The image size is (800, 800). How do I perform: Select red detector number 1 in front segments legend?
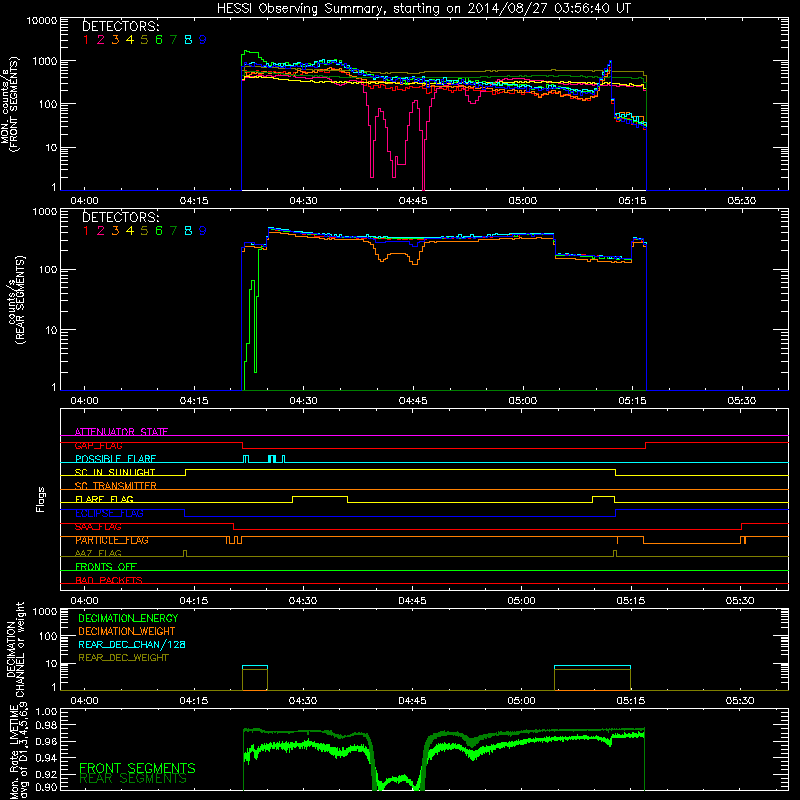86,40
